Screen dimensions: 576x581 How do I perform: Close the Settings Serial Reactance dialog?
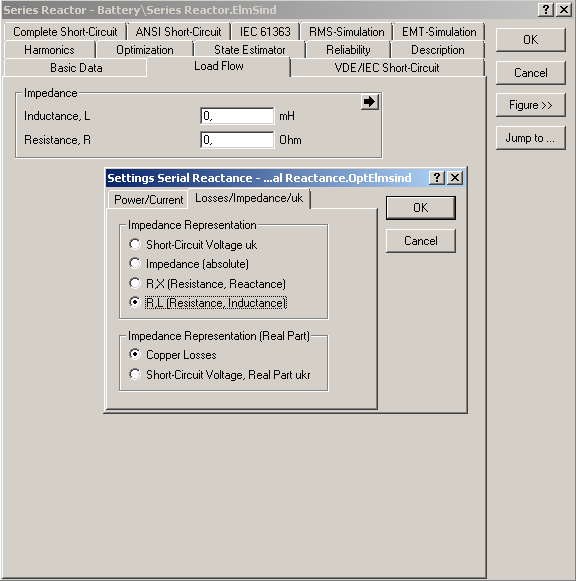coord(455,178)
